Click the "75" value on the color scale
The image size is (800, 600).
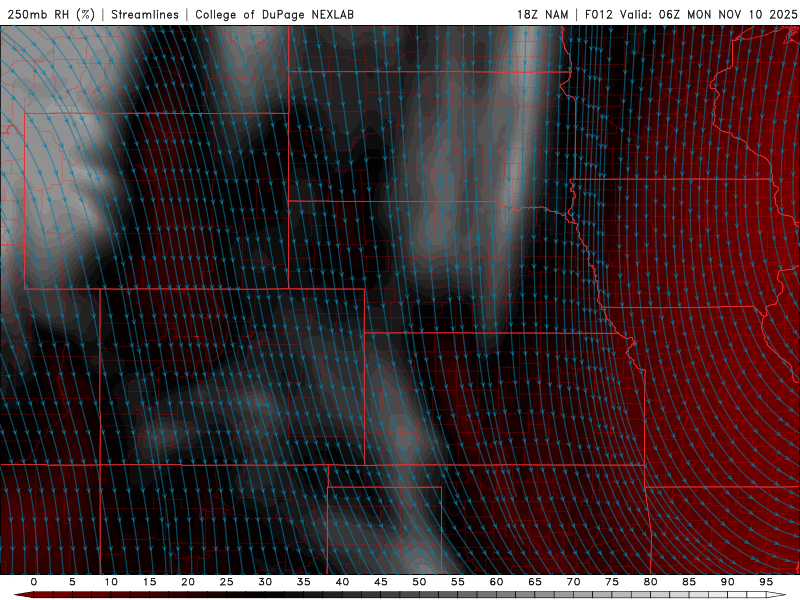point(612,582)
